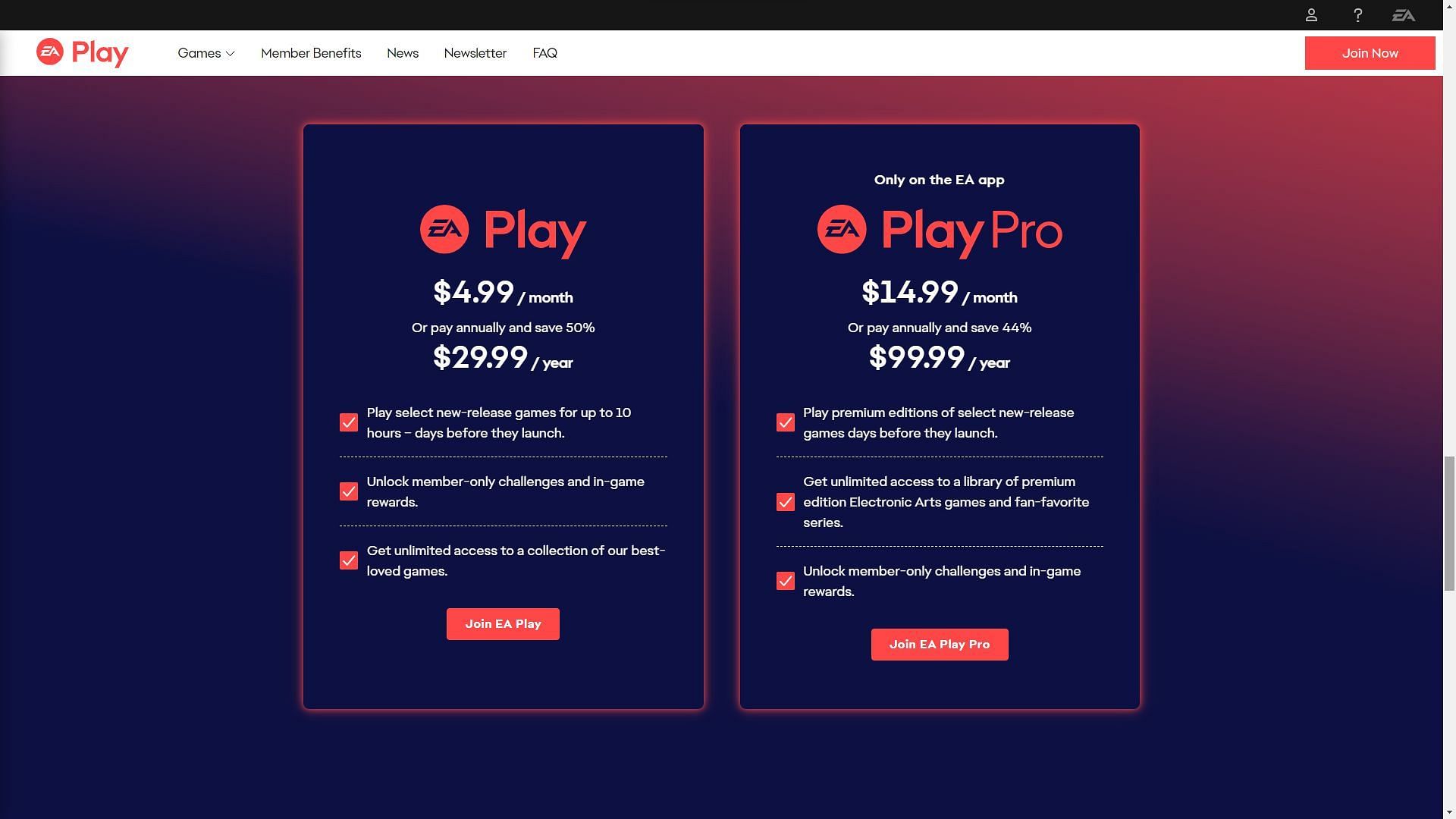Viewport: 1456px width, 819px height.
Task: Click Join EA Play Pro button
Action: 939,644
